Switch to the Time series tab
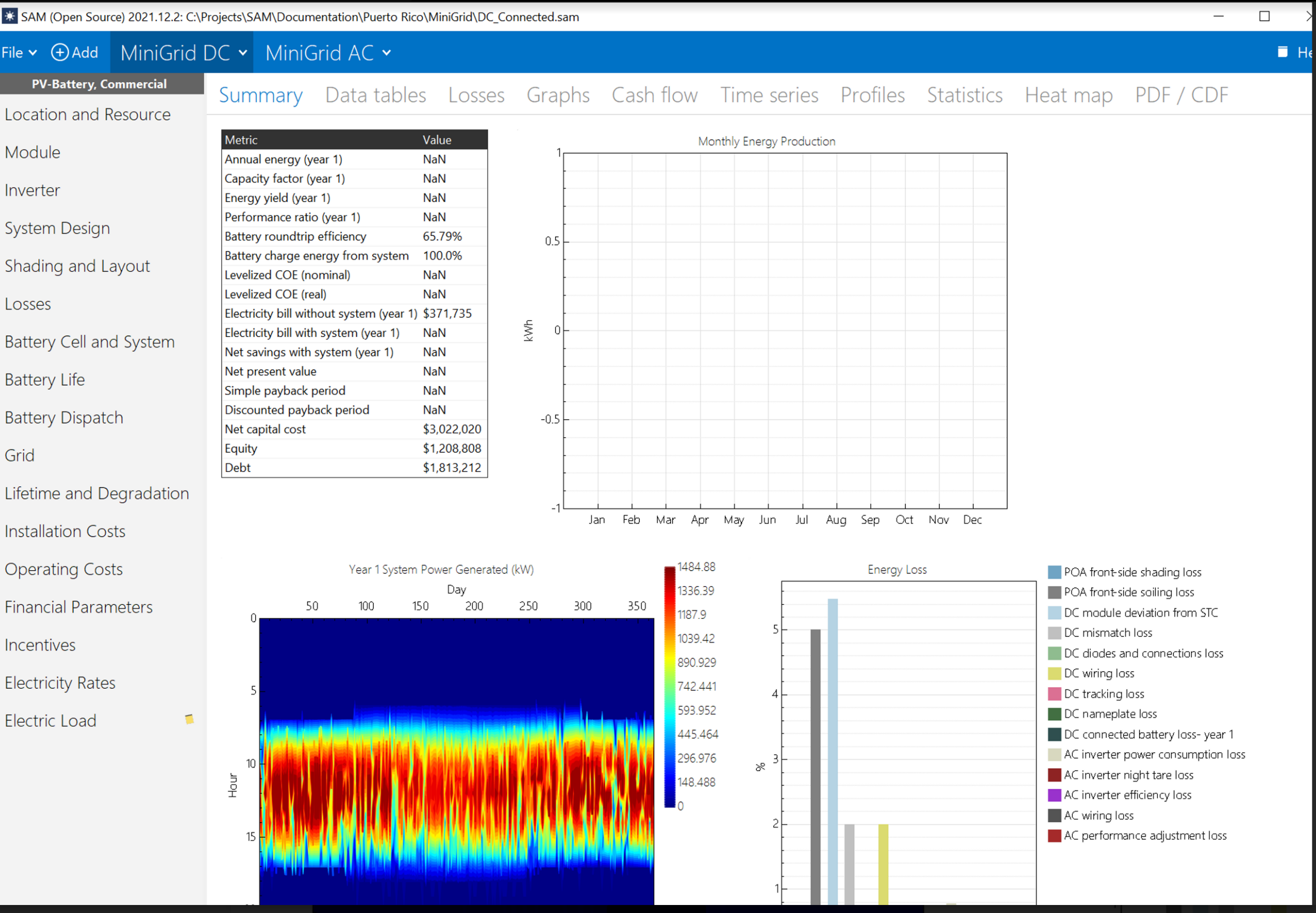 point(769,95)
